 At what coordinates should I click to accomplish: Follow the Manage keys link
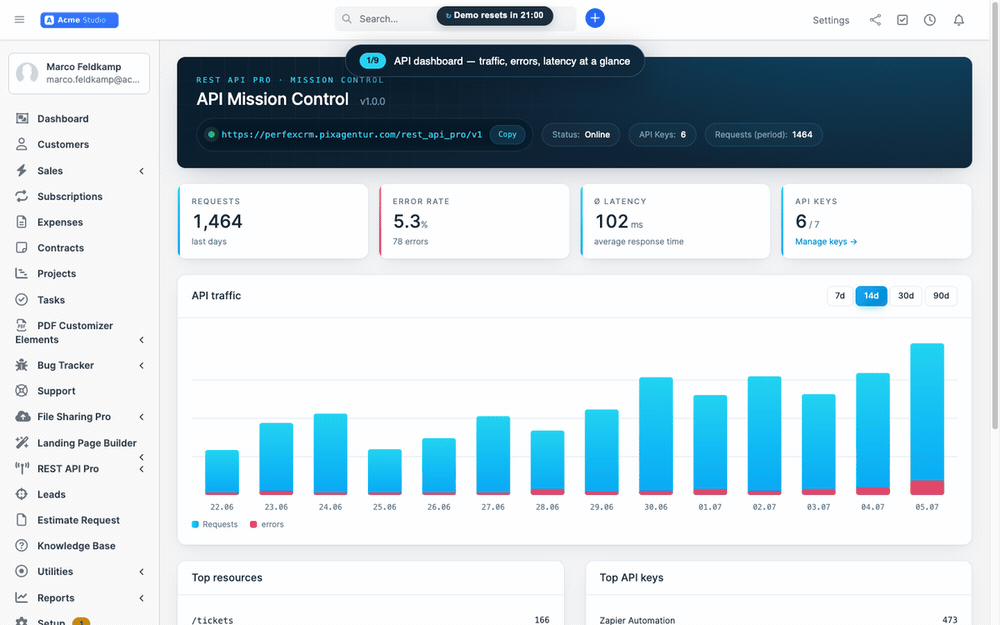coord(826,242)
